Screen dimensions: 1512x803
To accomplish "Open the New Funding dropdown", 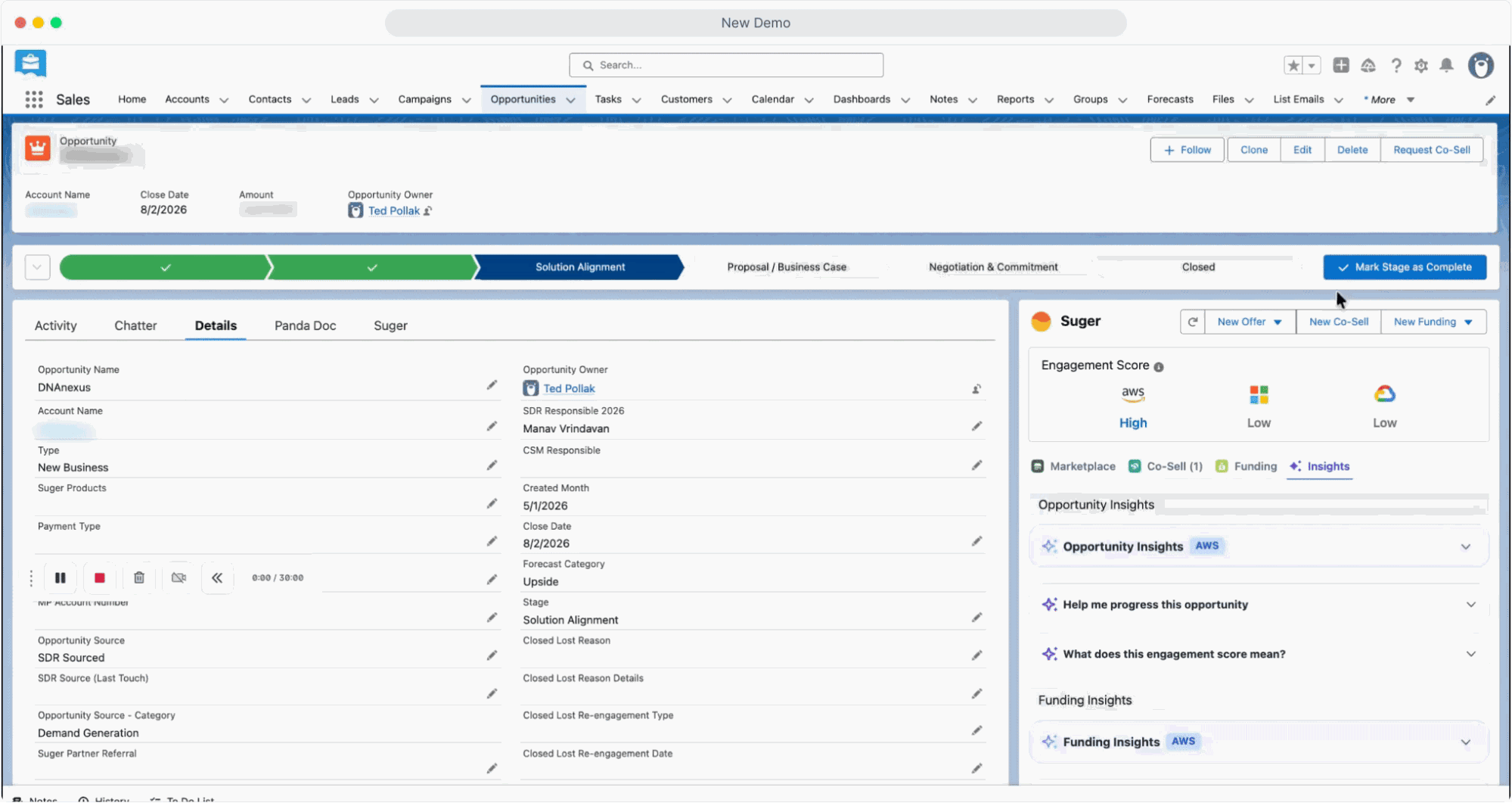I will click(x=1433, y=322).
